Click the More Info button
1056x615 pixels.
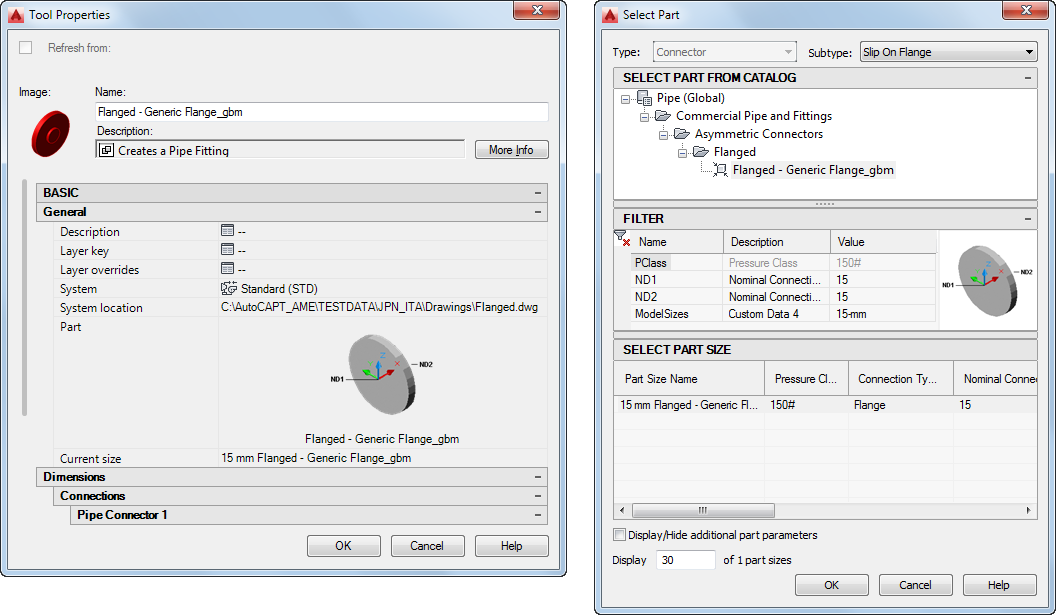[x=512, y=150]
